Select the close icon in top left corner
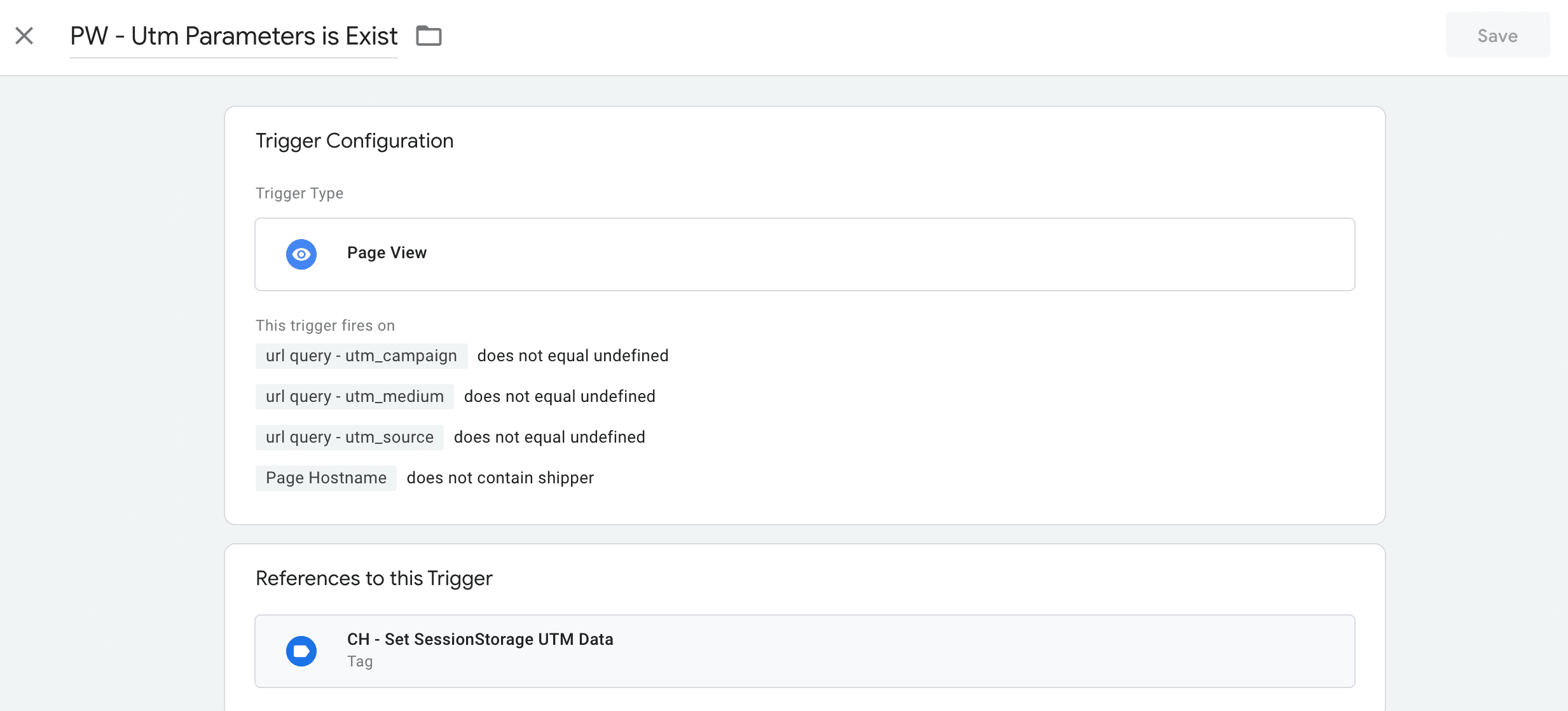This screenshot has width=1568, height=711. [24, 35]
